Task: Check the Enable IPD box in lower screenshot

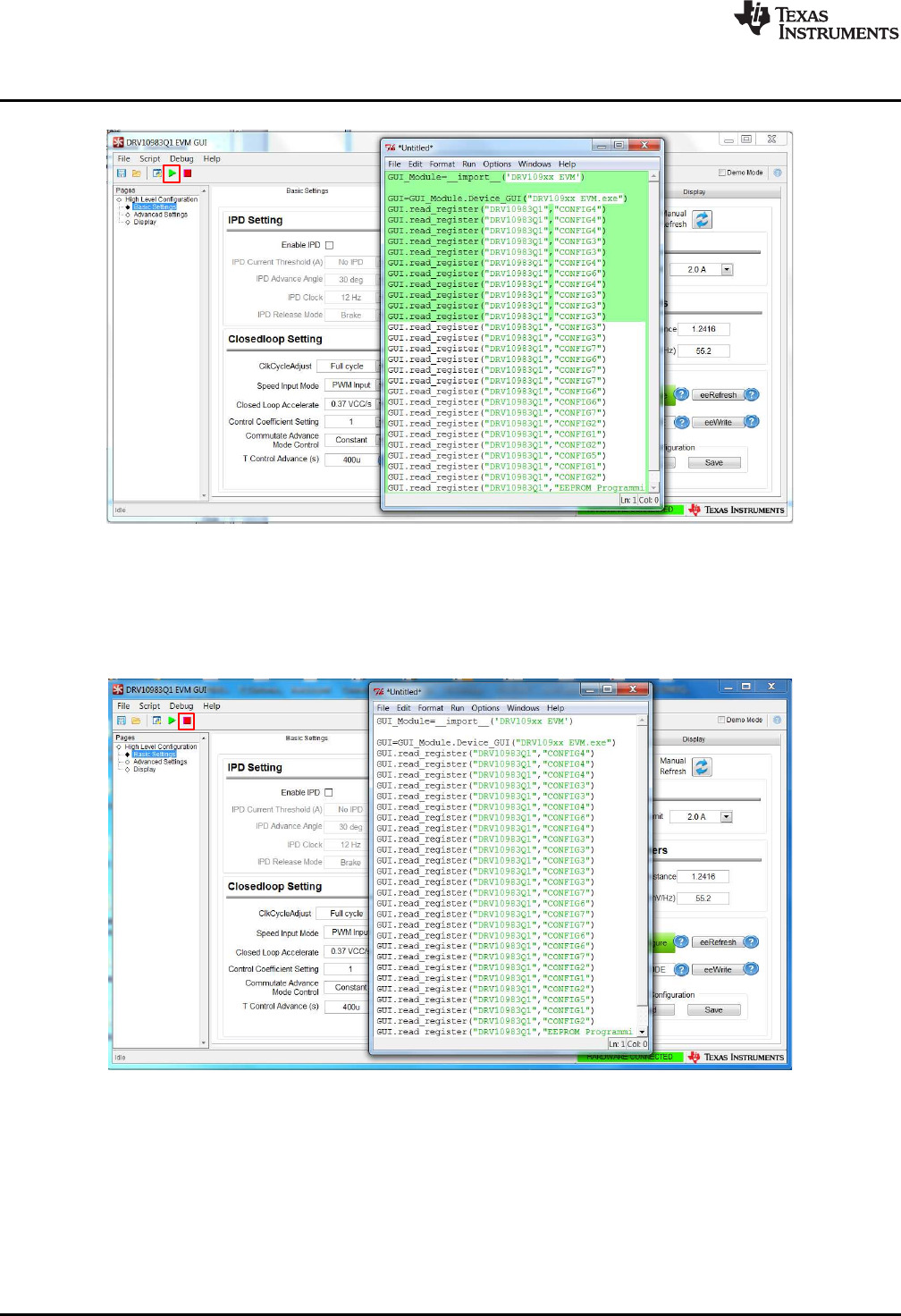Action: point(328,792)
